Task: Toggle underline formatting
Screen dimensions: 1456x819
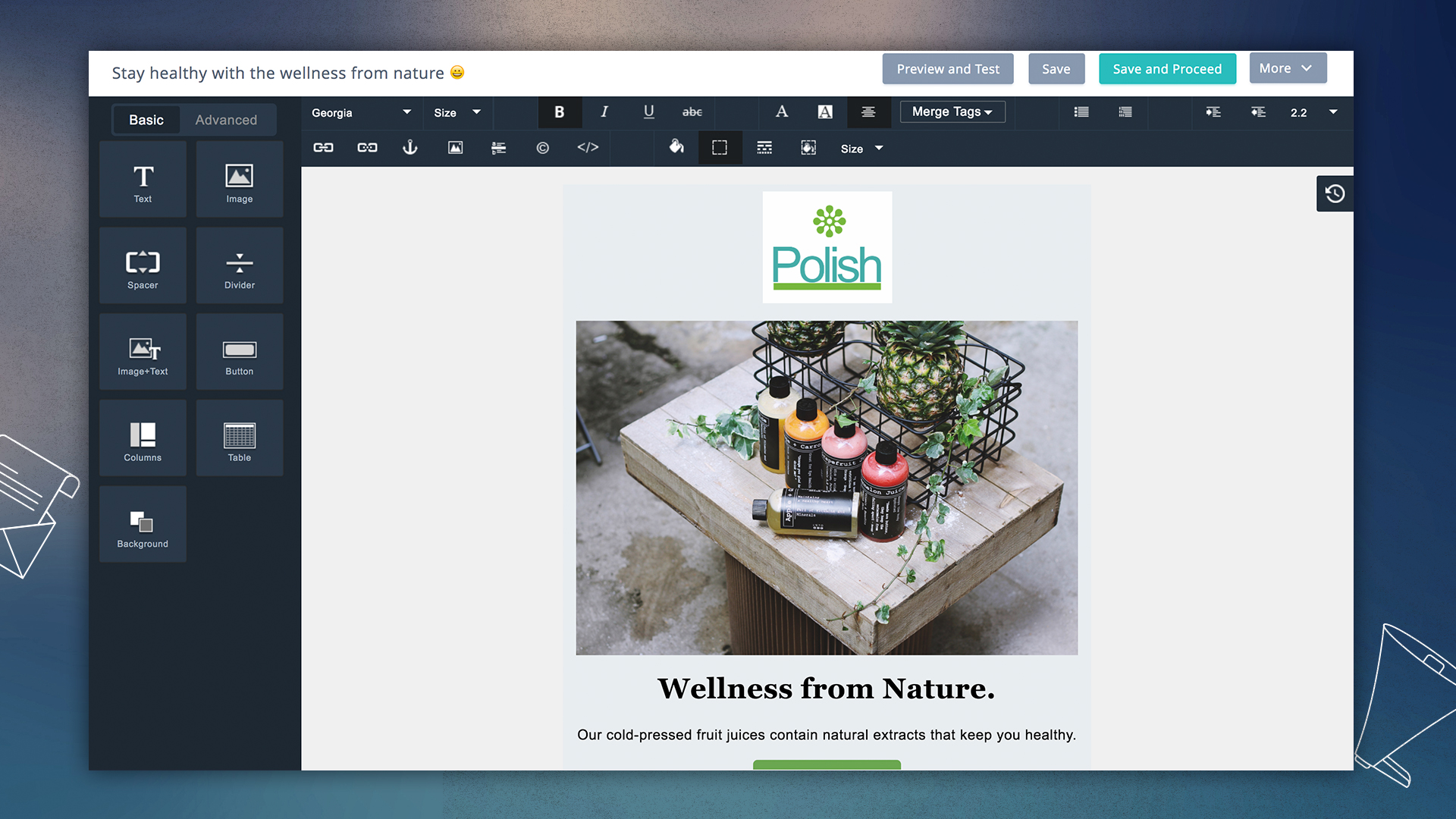Action: (649, 112)
